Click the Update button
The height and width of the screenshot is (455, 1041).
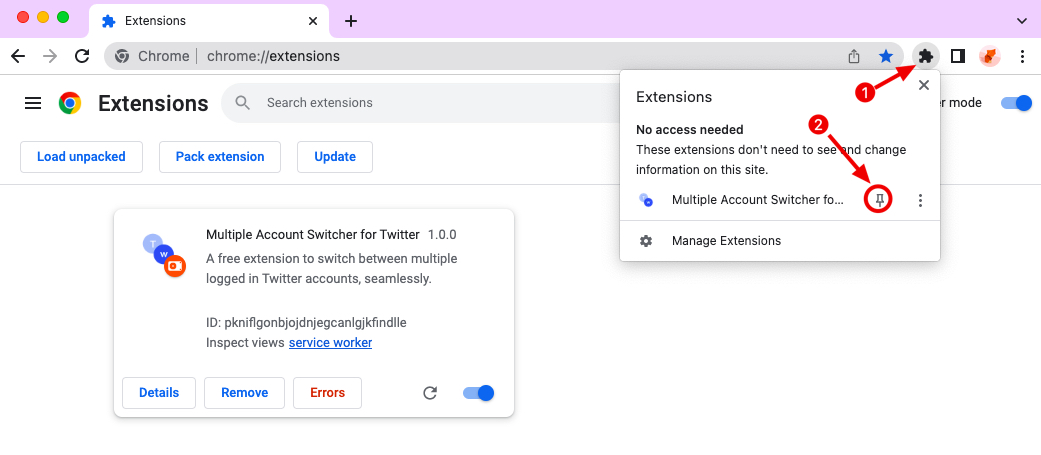pos(335,157)
